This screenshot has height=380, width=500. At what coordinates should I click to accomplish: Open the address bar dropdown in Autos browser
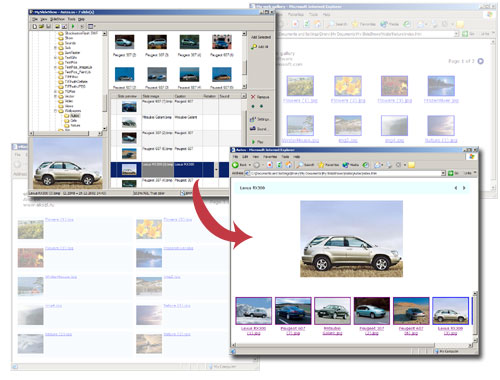pos(443,173)
